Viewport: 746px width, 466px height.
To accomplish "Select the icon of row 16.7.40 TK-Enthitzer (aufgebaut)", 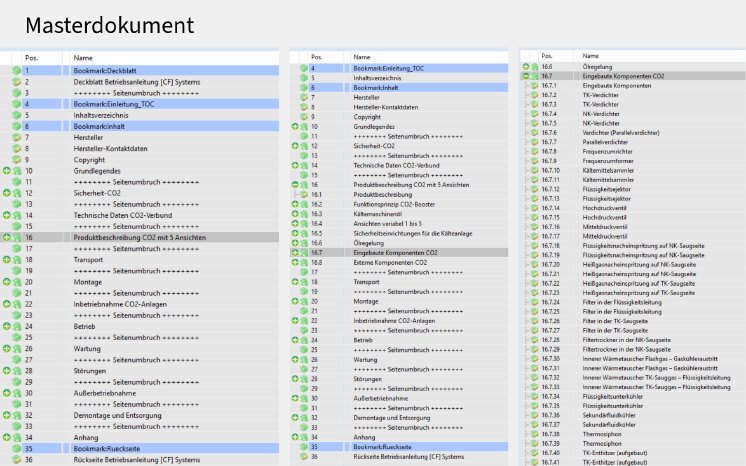I will (x=534, y=453).
